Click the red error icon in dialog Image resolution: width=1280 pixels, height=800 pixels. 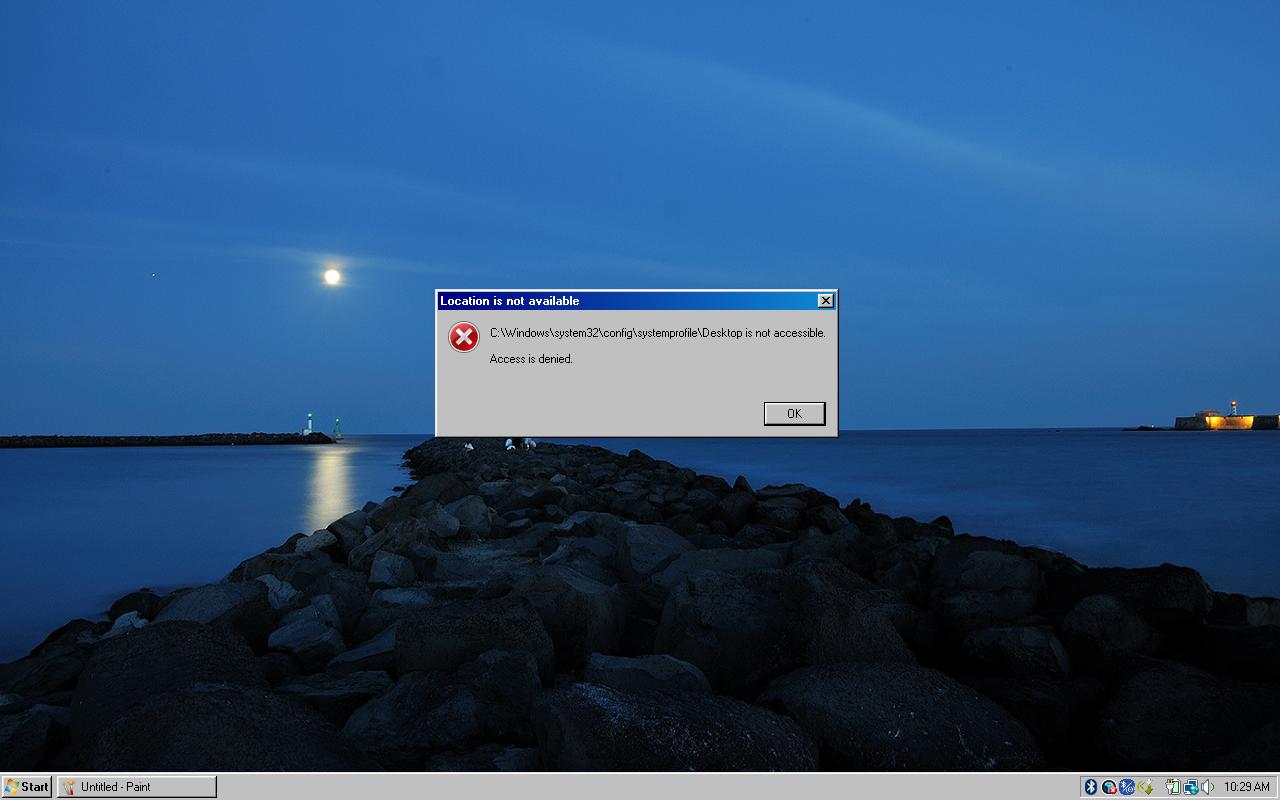[x=463, y=338]
